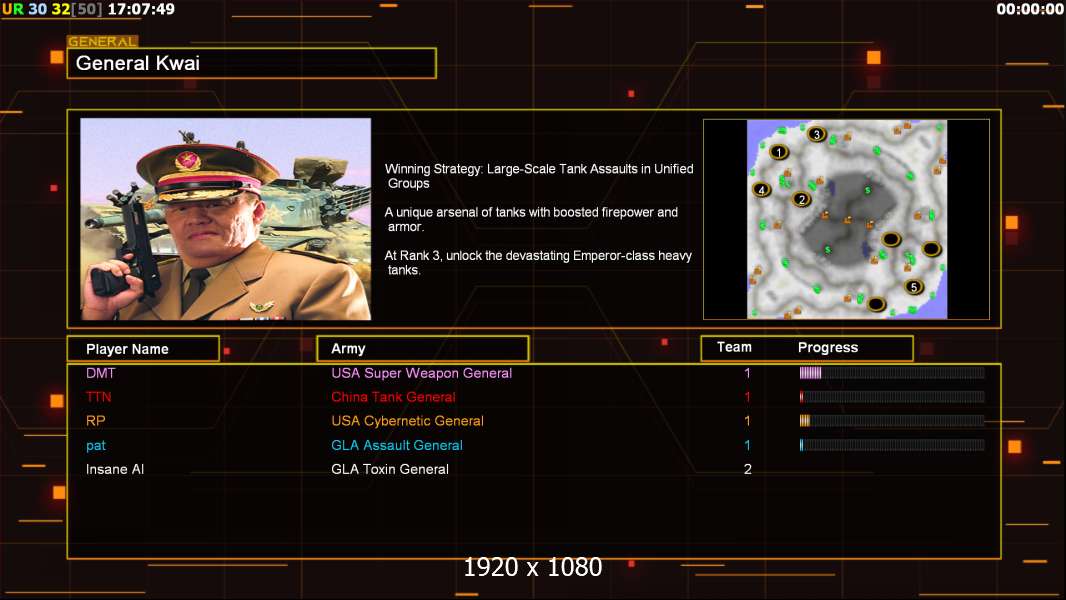This screenshot has width=1066, height=600.
Task: Click the General Kwai name field
Action: (x=252, y=63)
